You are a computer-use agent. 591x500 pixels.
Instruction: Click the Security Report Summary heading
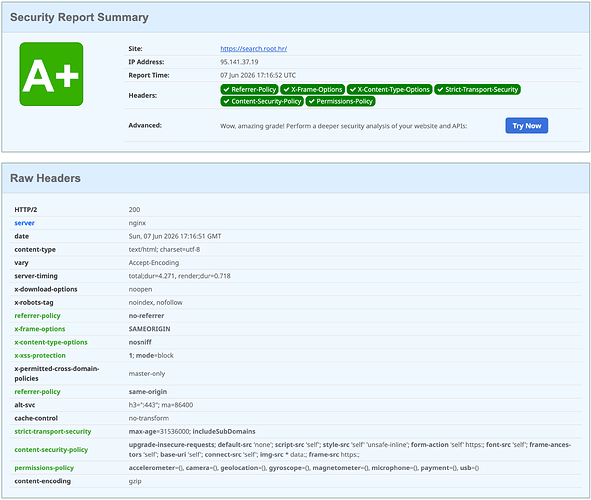pos(79,17)
